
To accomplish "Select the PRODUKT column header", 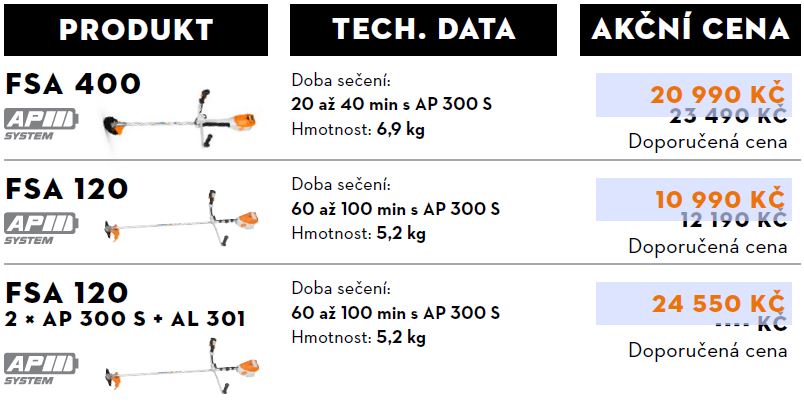I will (x=135, y=29).
